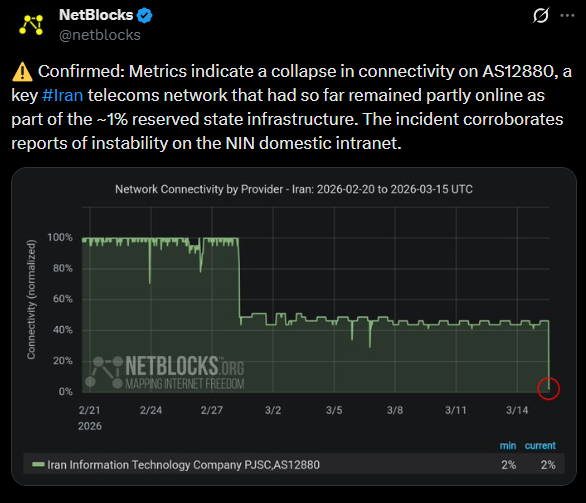Click the 3/5 date axis label
This screenshot has width=586, height=503.
334,410
